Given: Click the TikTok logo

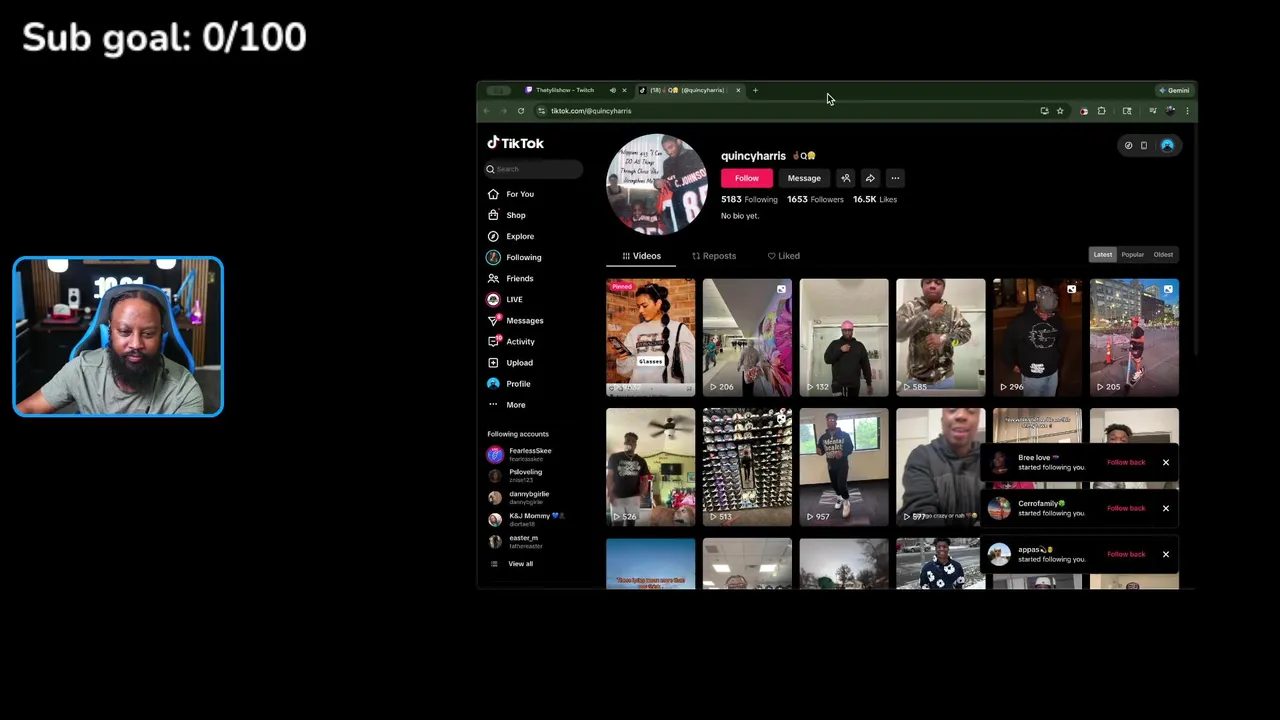Looking at the screenshot, I should click(515, 143).
